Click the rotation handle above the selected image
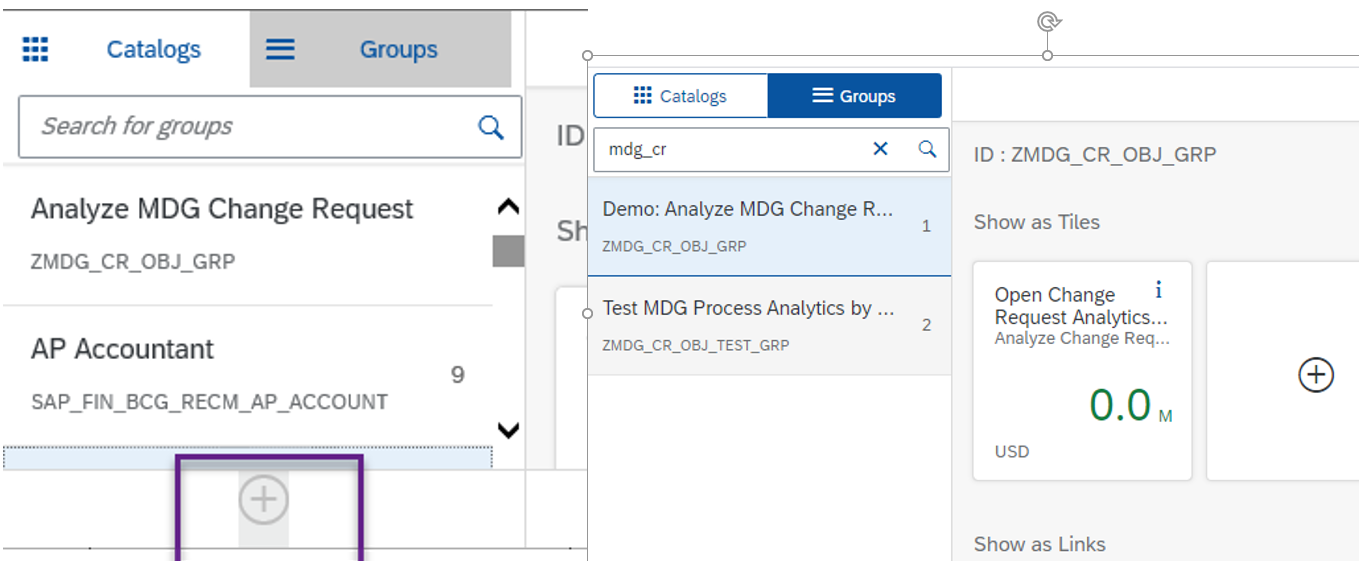1359x561 pixels. click(x=1047, y=22)
